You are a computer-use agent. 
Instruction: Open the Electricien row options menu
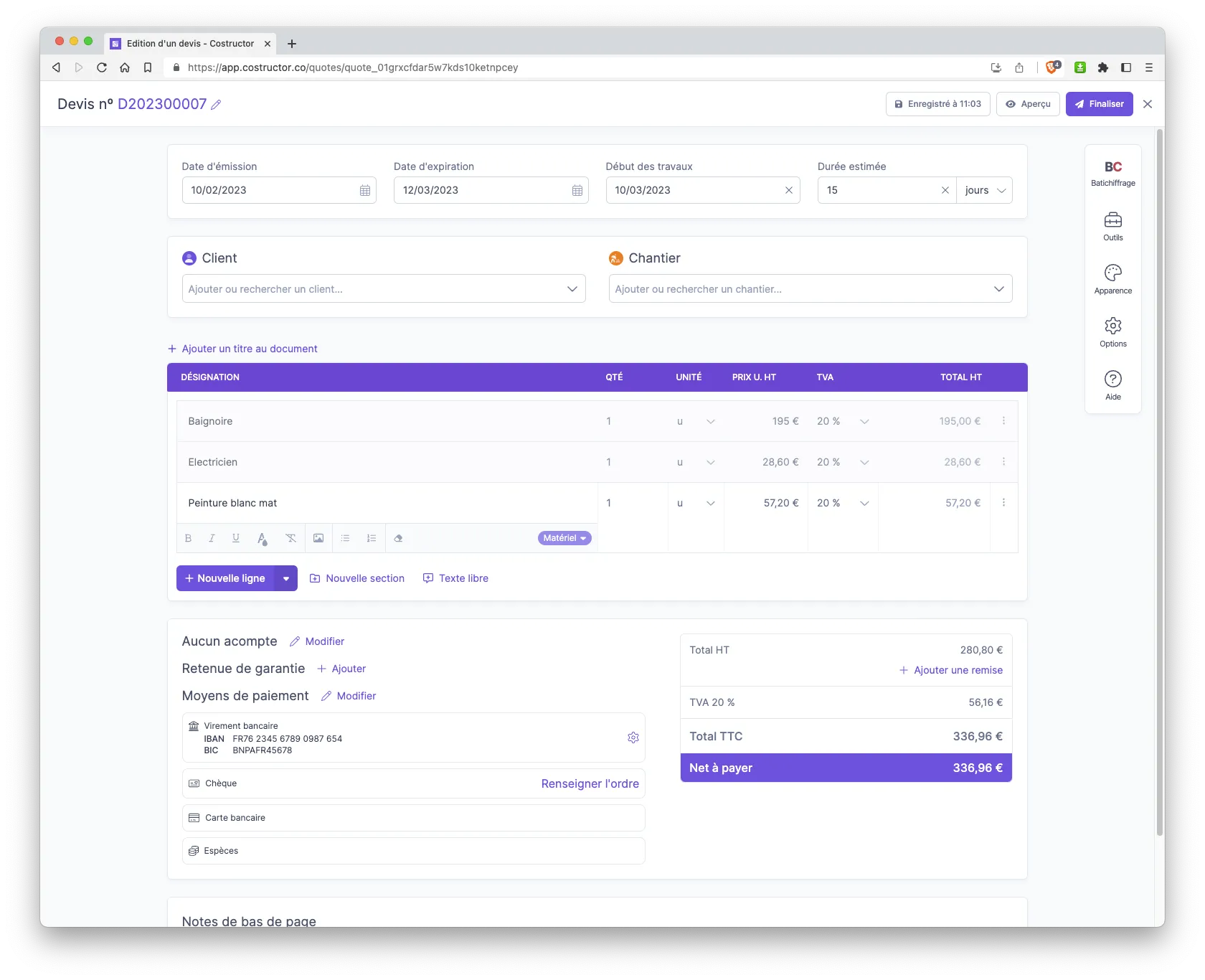pyautogui.click(x=1003, y=462)
